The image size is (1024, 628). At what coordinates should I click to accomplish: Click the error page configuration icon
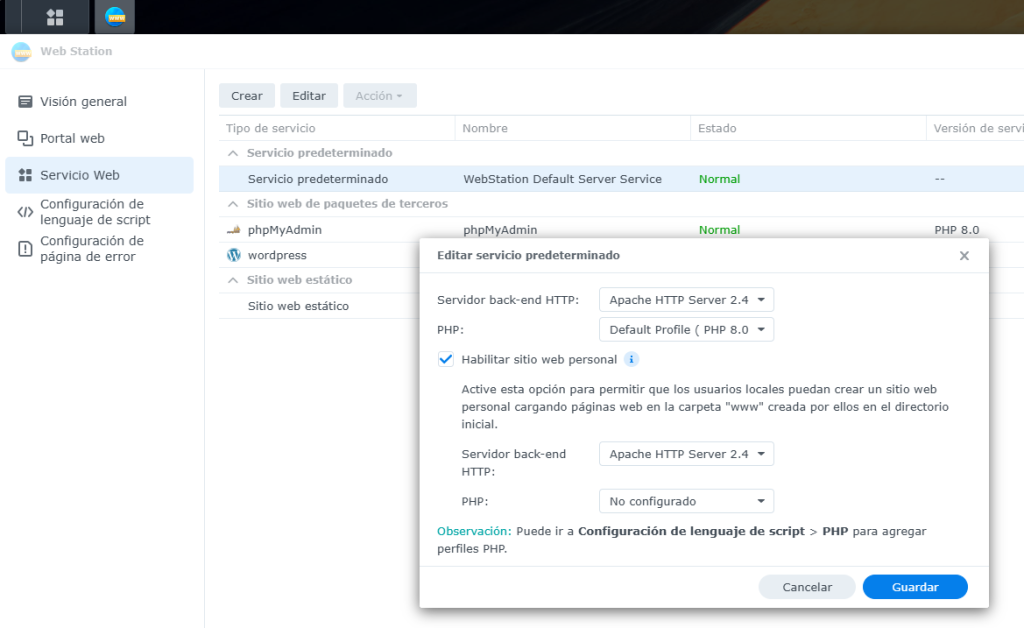click(x=25, y=249)
